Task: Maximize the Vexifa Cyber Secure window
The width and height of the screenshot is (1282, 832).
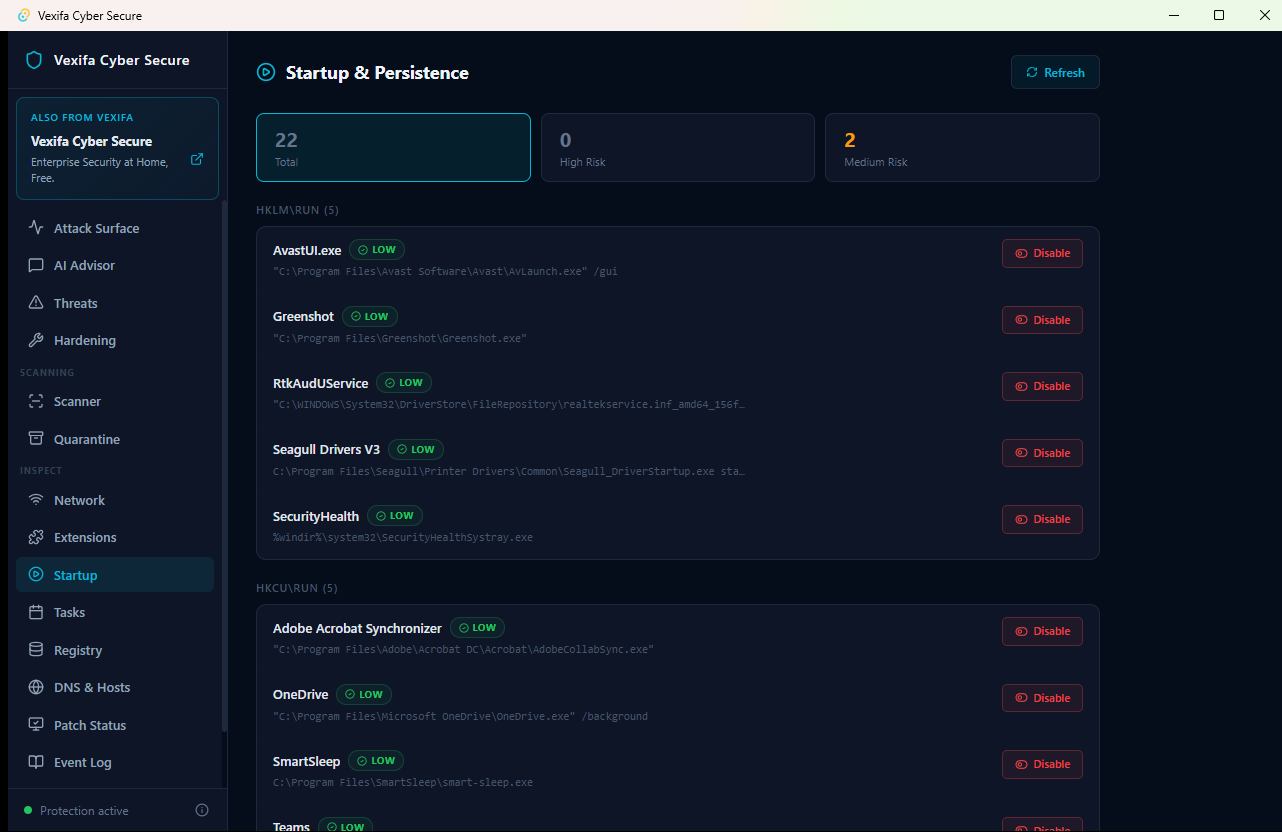Action: (x=1219, y=15)
